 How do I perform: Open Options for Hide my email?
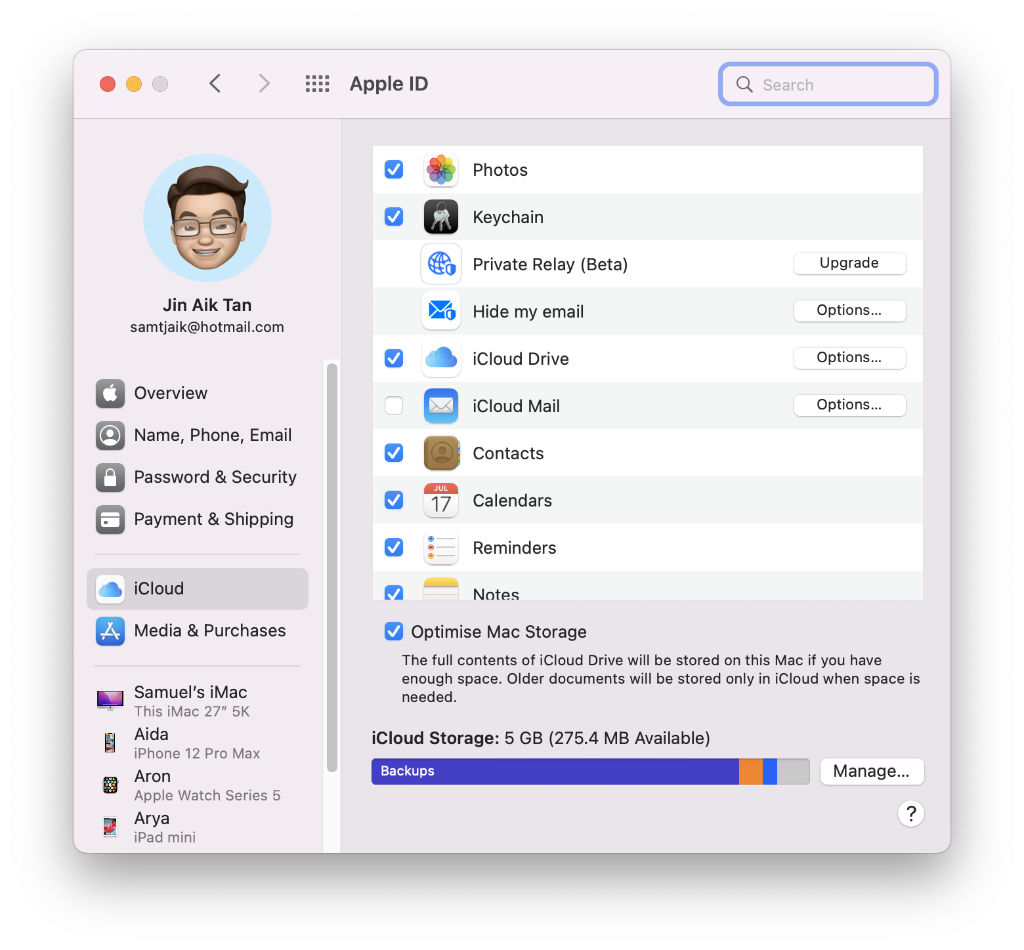pyautogui.click(x=849, y=311)
